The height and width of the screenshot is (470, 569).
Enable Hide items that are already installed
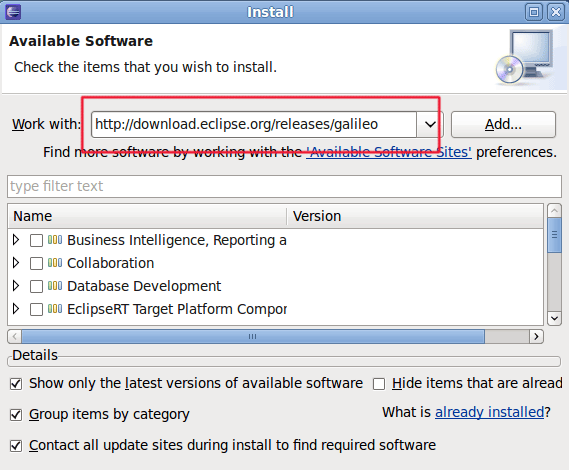[379, 384]
